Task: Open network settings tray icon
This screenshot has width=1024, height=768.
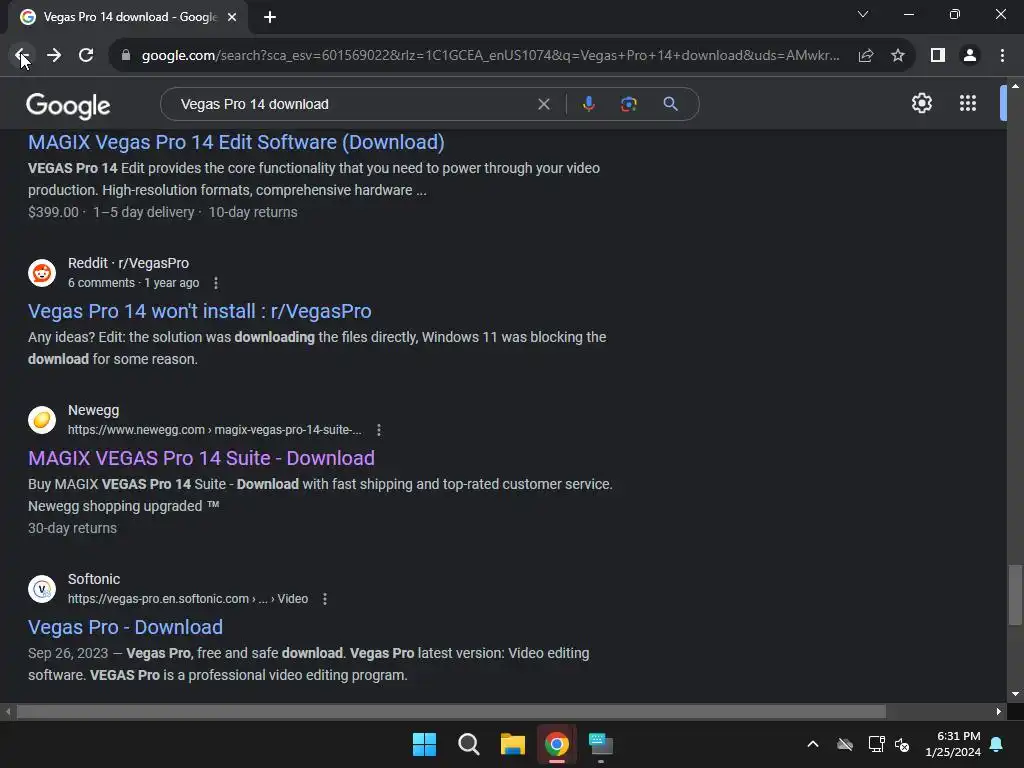Action: click(x=876, y=744)
